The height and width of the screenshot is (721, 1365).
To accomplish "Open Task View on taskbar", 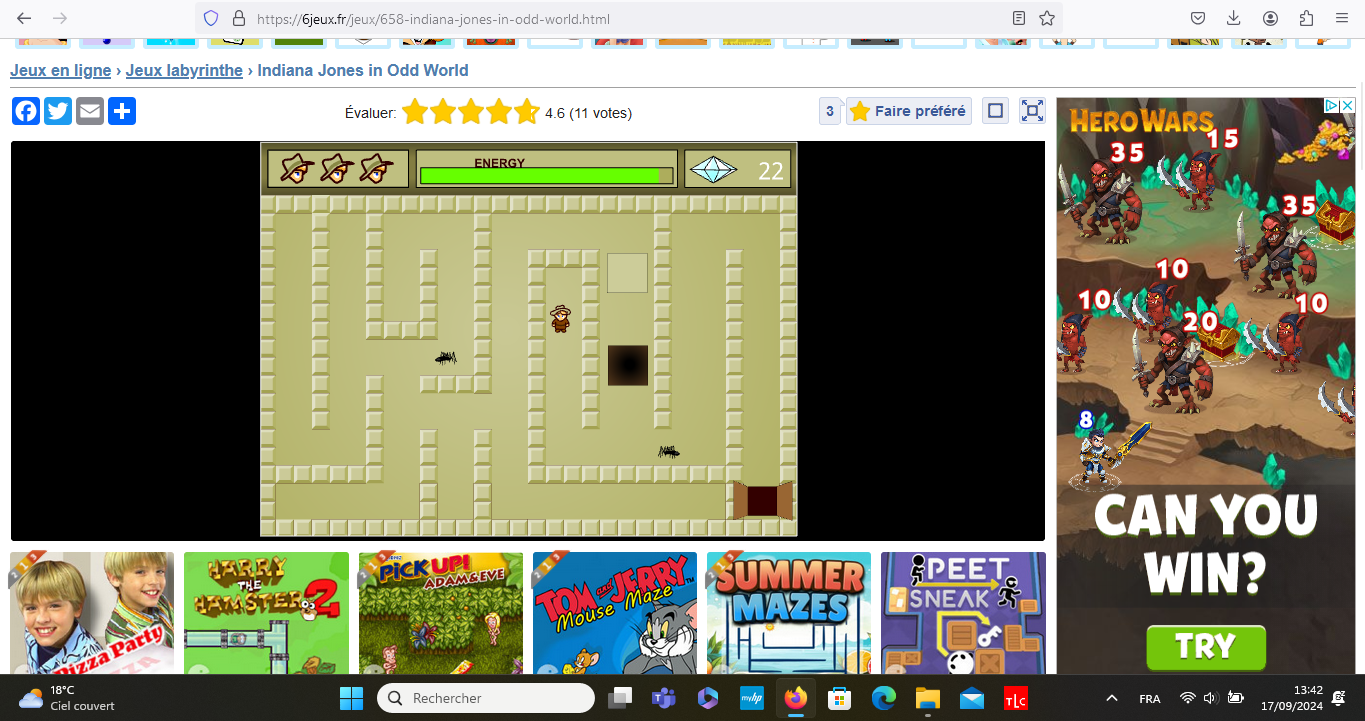I will pos(621,698).
